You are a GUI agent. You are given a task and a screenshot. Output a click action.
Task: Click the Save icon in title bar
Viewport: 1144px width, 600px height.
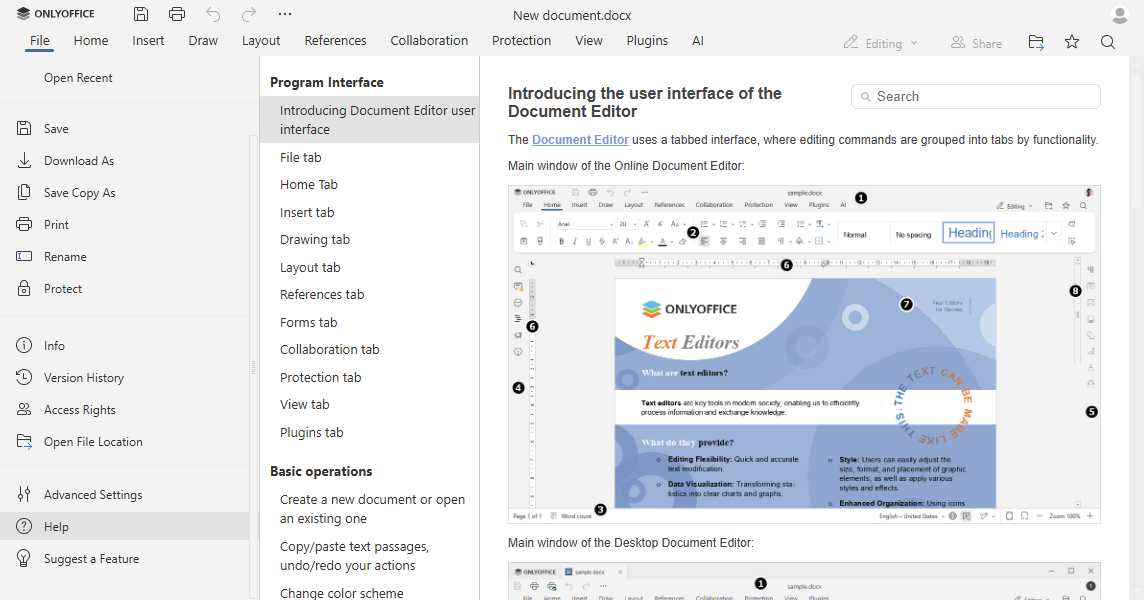pyautogui.click(x=141, y=14)
